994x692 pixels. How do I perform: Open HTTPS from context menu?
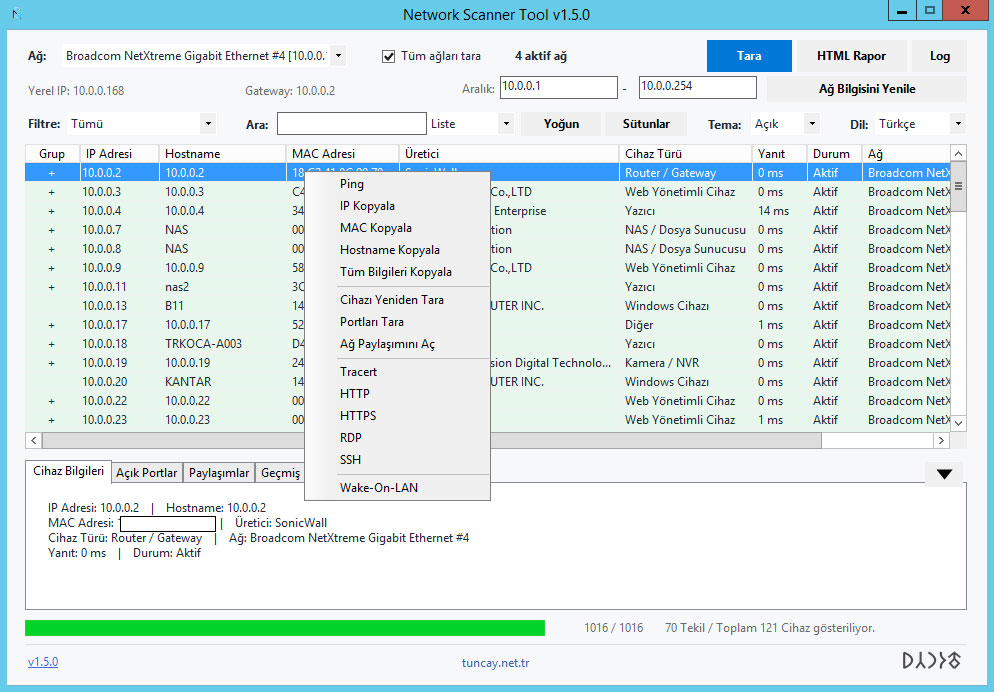point(397,416)
